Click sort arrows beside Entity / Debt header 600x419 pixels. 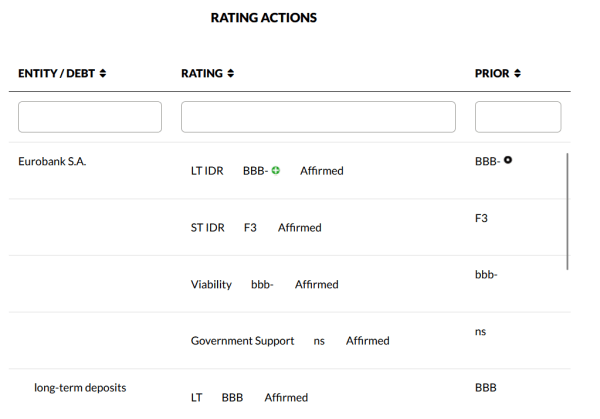coord(102,74)
